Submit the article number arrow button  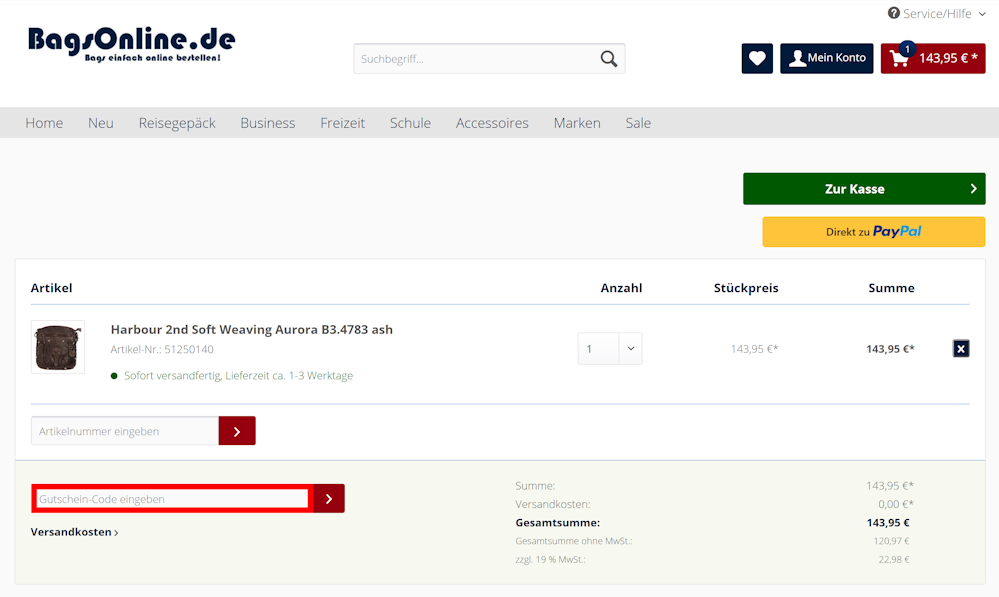(237, 431)
